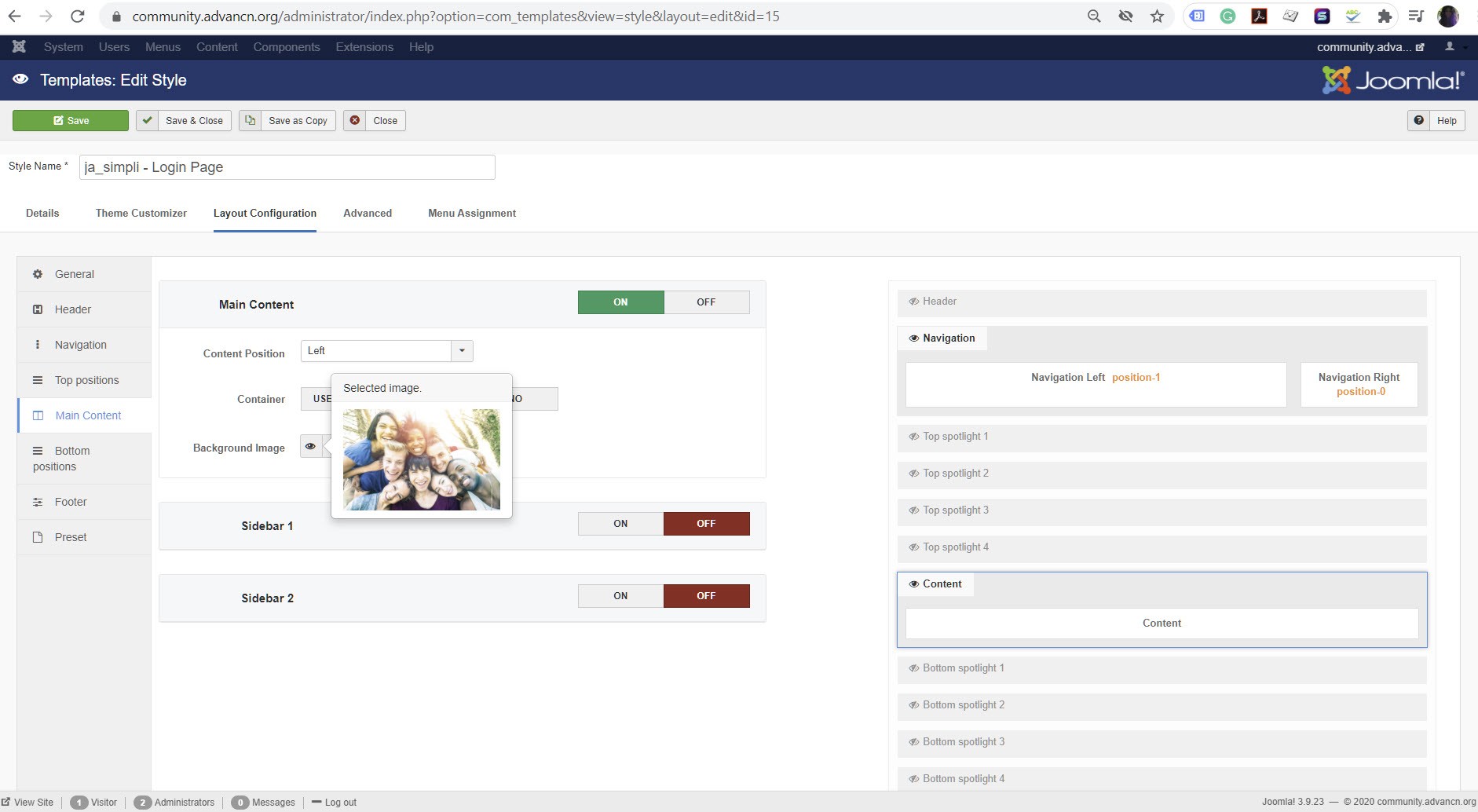Click the Style Name input field
The width and height of the screenshot is (1478, 812).
coord(287,167)
